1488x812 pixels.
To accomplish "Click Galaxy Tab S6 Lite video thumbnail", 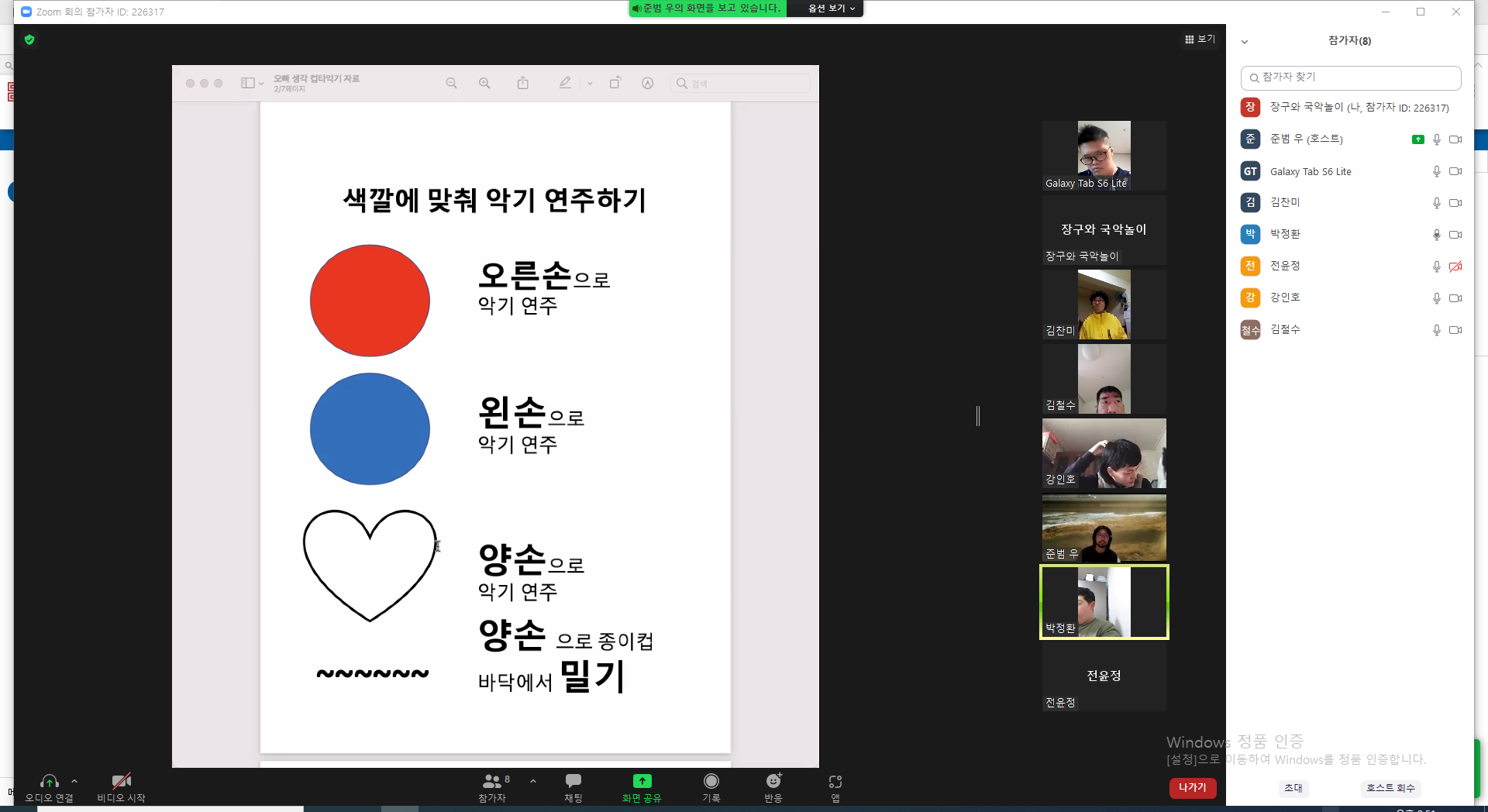I will tap(1104, 155).
